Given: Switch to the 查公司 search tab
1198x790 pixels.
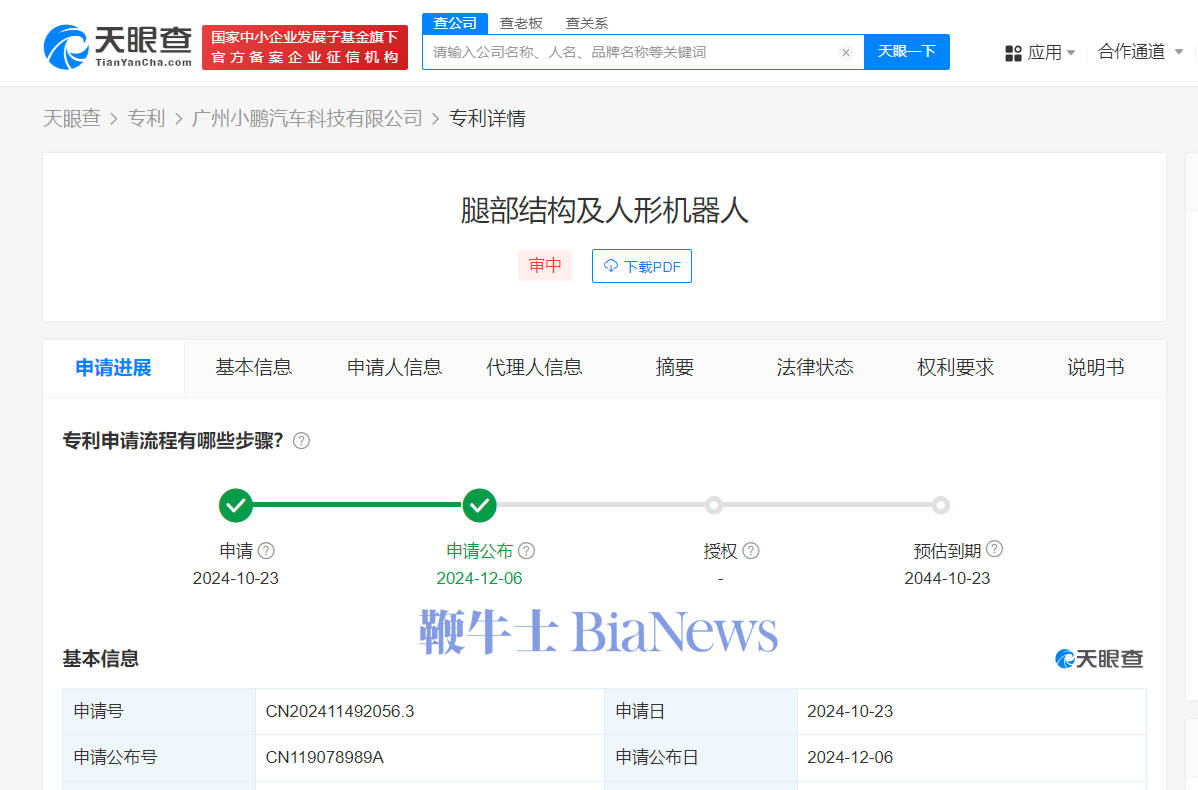Looking at the screenshot, I should 455,23.
